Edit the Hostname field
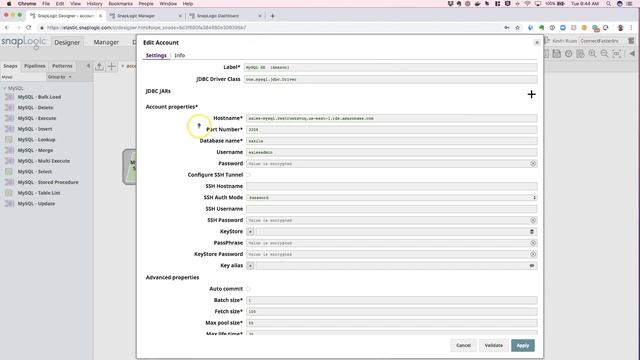The image size is (640, 360). point(391,118)
